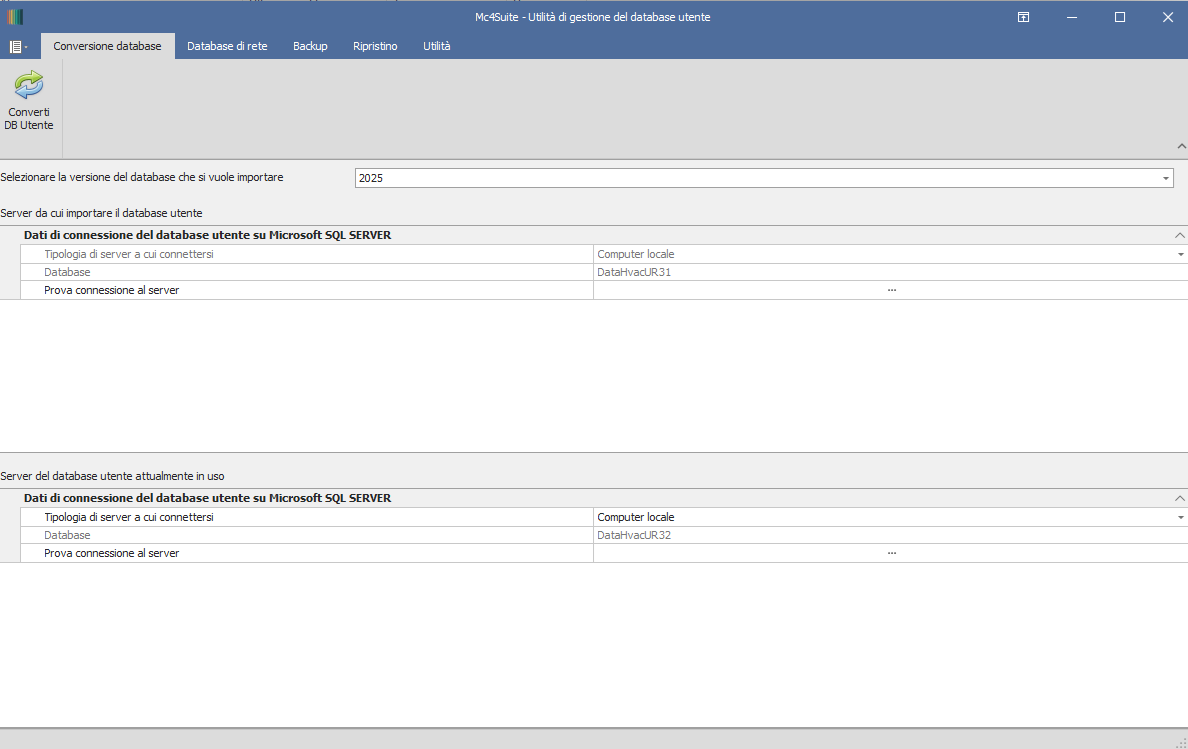The width and height of the screenshot is (1188, 749).
Task: Click the DataHvacUR31 database field
Action: 890,272
